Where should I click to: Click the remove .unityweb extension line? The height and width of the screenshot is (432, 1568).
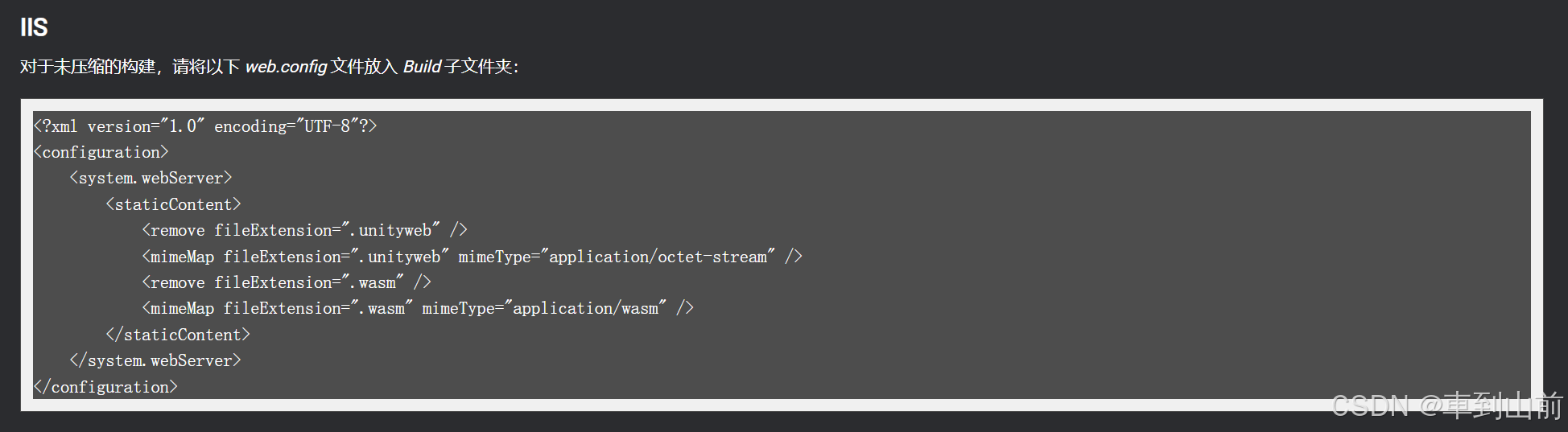click(304, 230)
